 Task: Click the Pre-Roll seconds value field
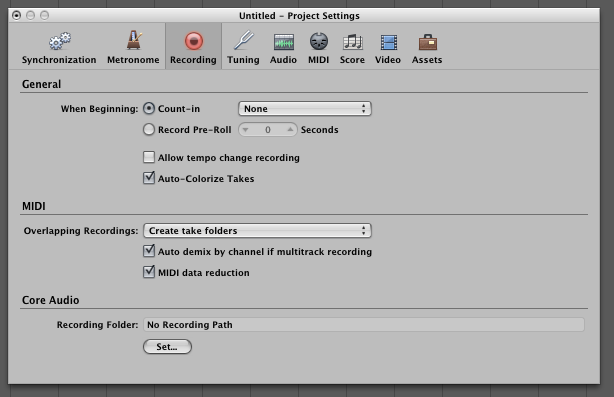(268, 130)
